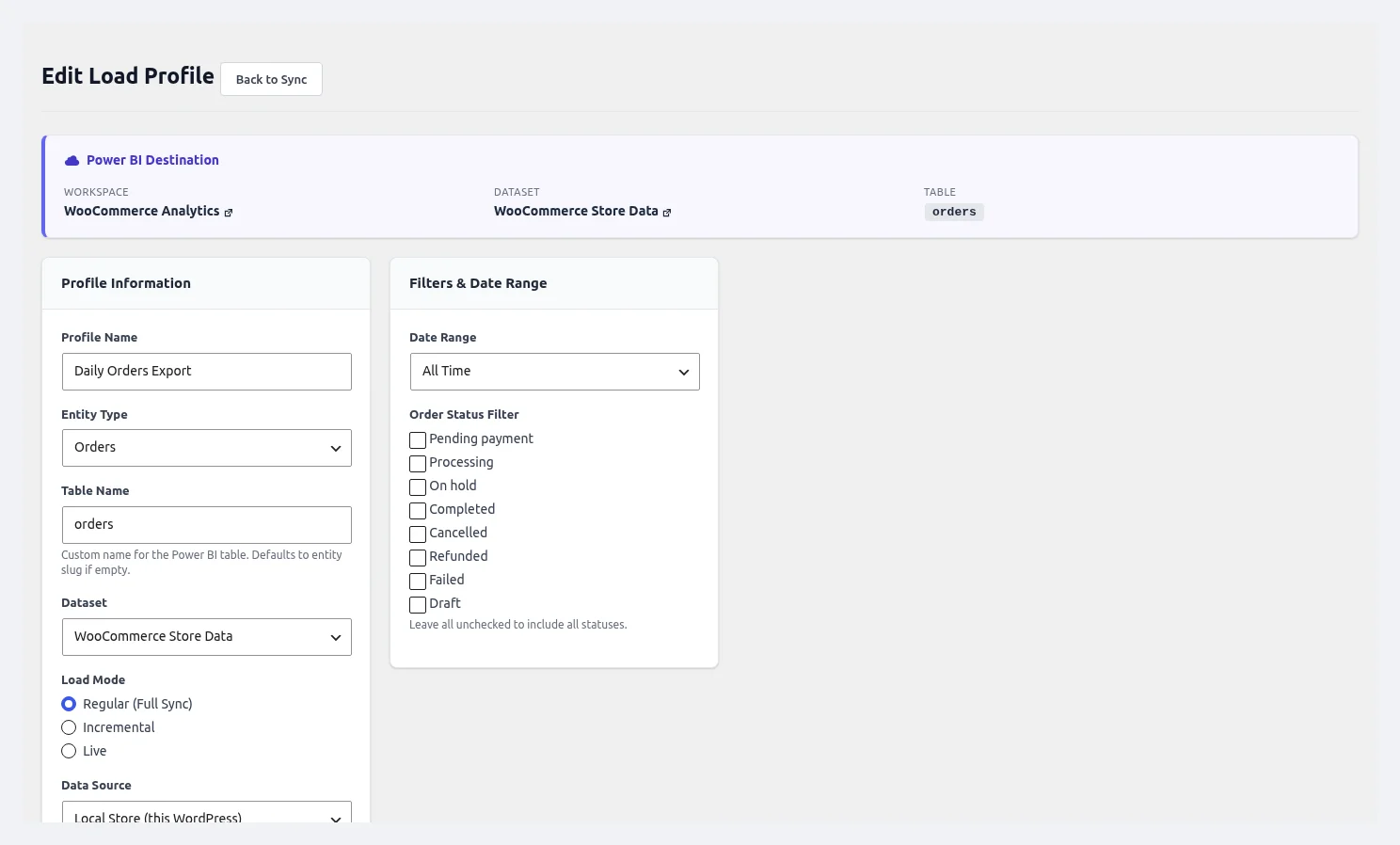Check the Refunded status
This screenshot has height=845, width=1400.
click(x=418, y=557)
